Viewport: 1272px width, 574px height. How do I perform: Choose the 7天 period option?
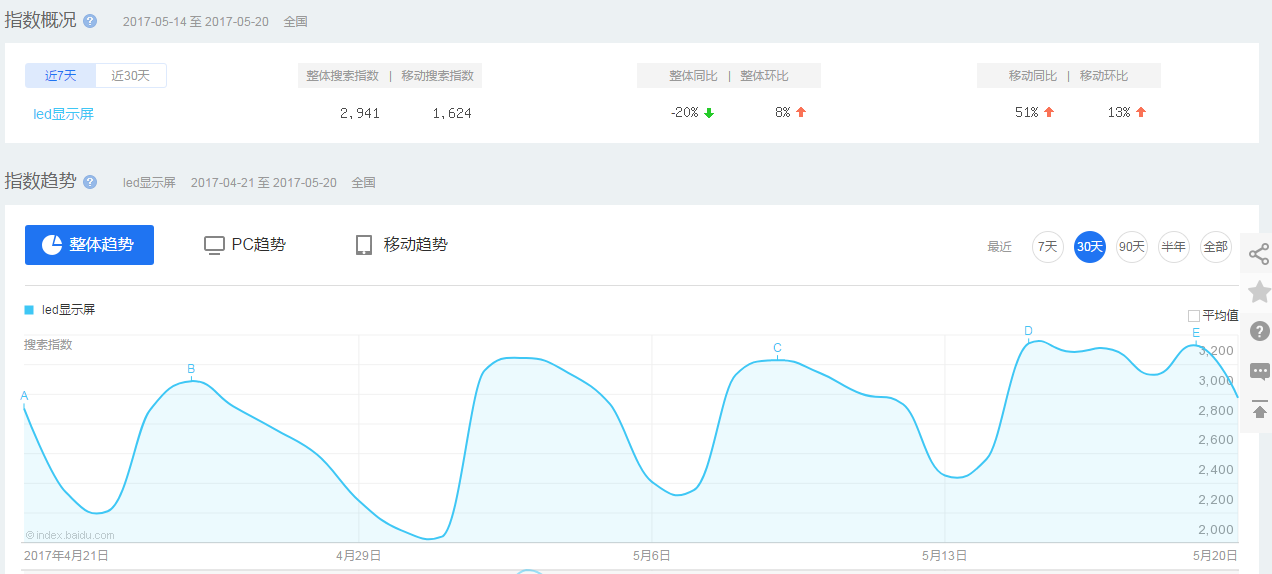click(1048, 247)
